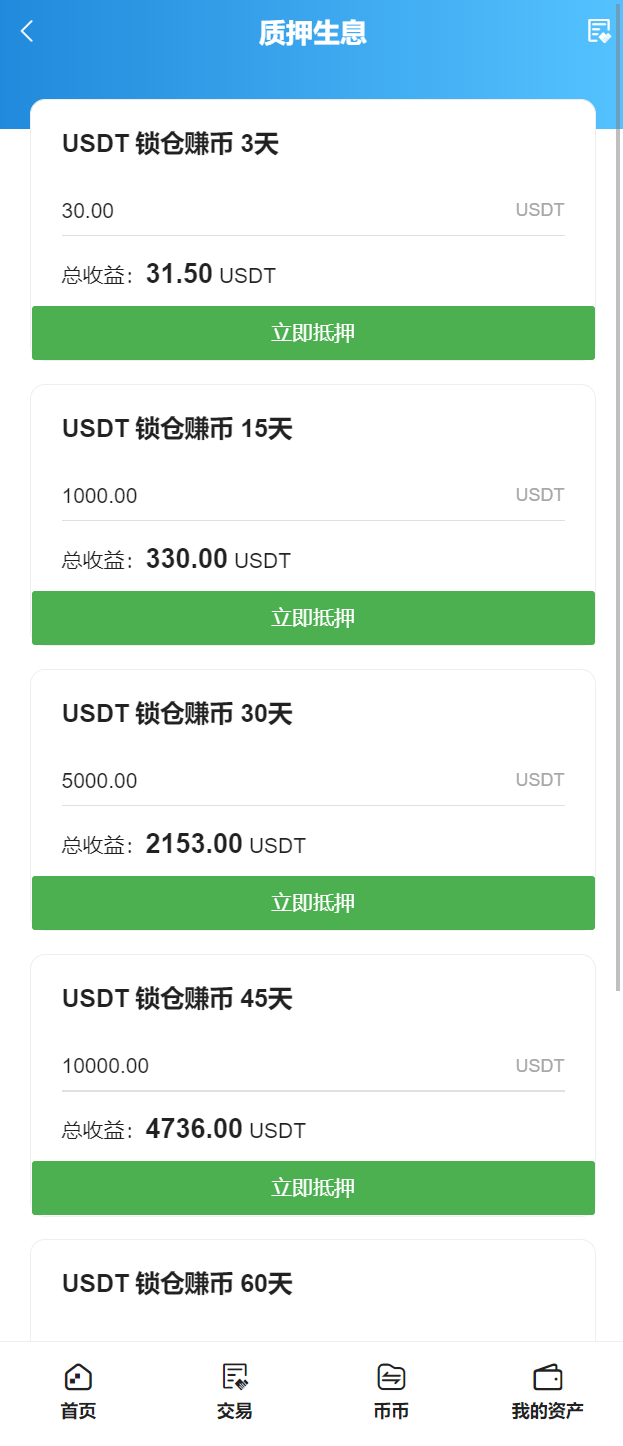
Task: Tap the 交易 trade icon in bottom bar
Action: (234, 1375)
